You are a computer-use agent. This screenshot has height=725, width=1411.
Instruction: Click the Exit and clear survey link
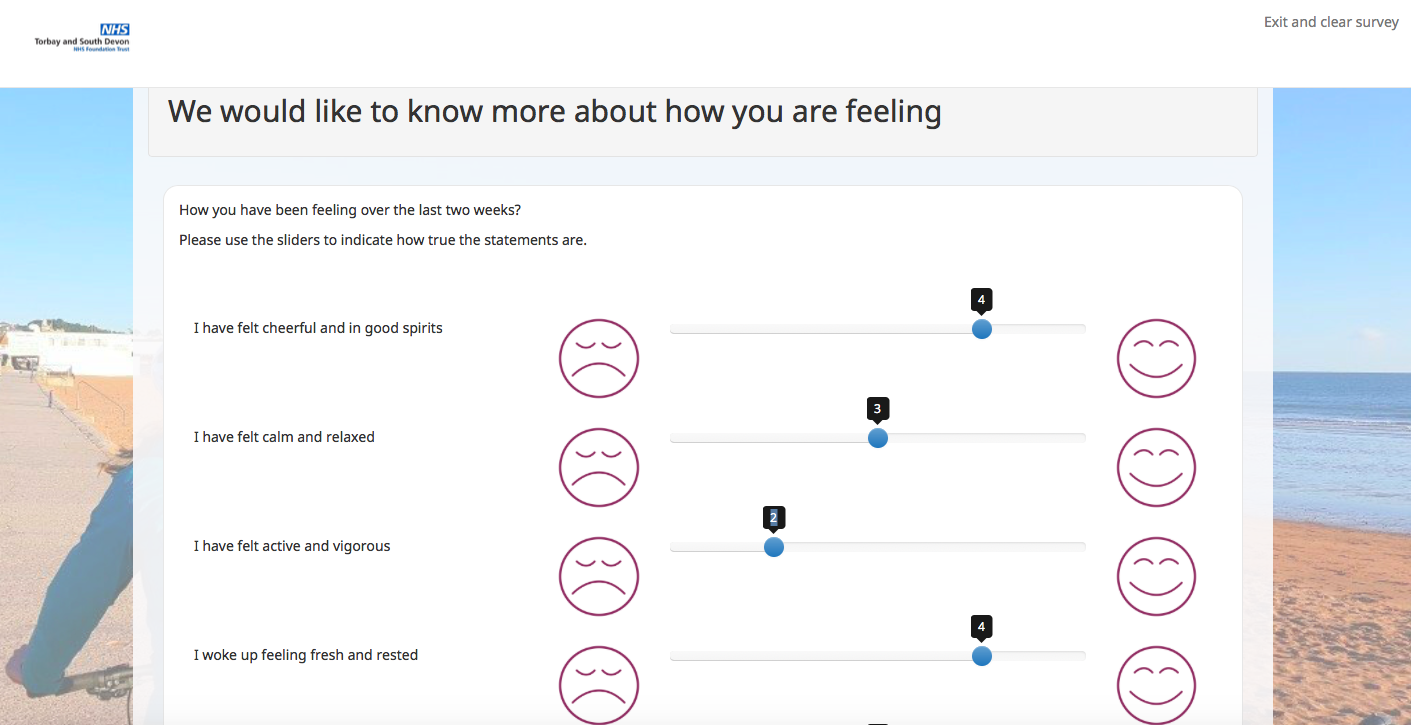(x=1330, y=22)
